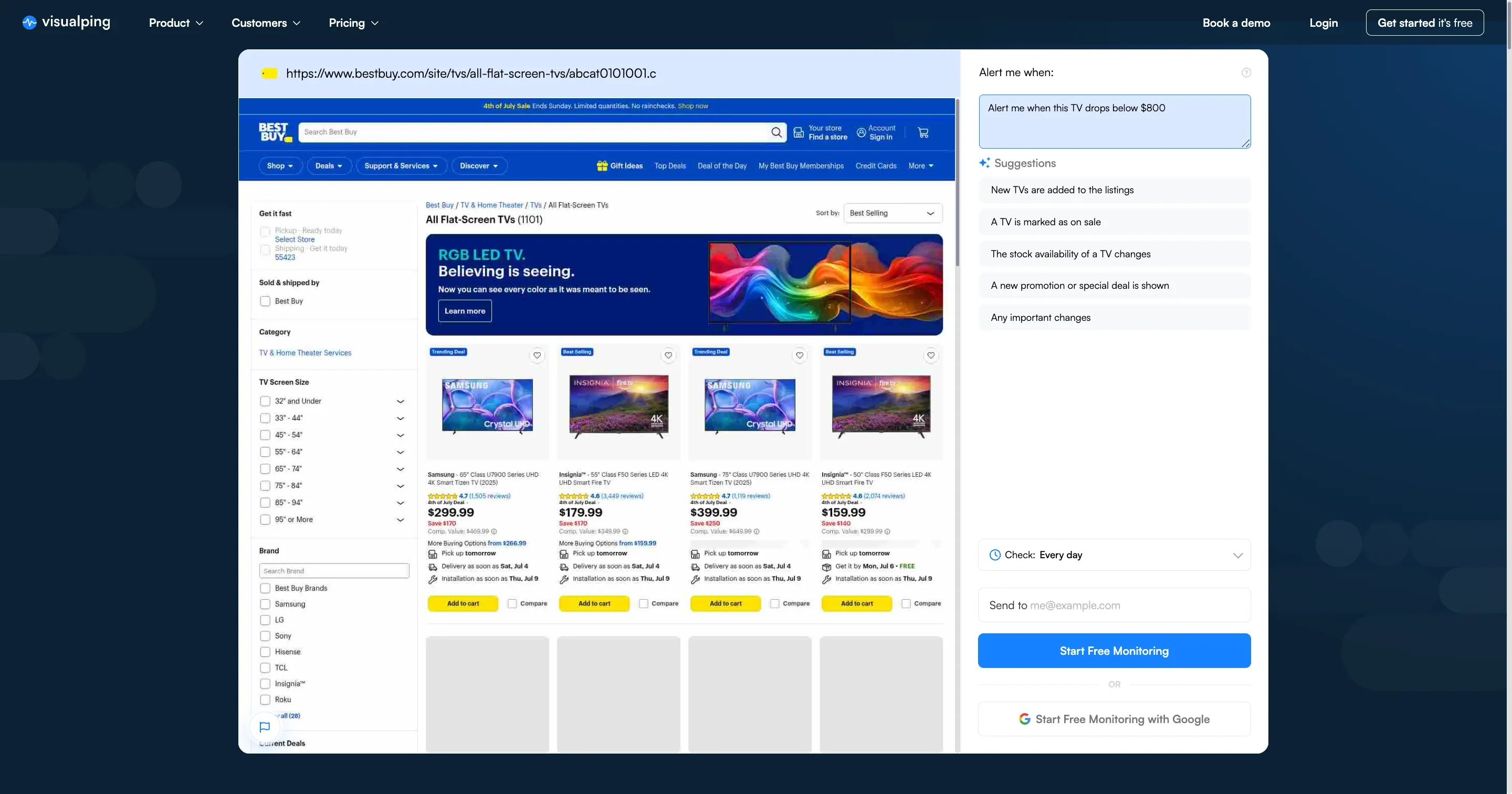Select suggestion A TV is marked as on sale
Image resolution: width=1512 pixels, height=794 pixels.
tap(1114, 222)
